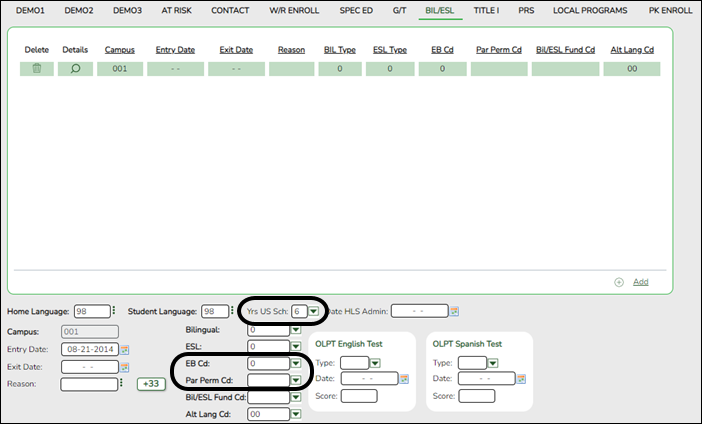Click the OLPT Spanish Test Score field
The image size is (702, 424).
[x=476, y=396]
